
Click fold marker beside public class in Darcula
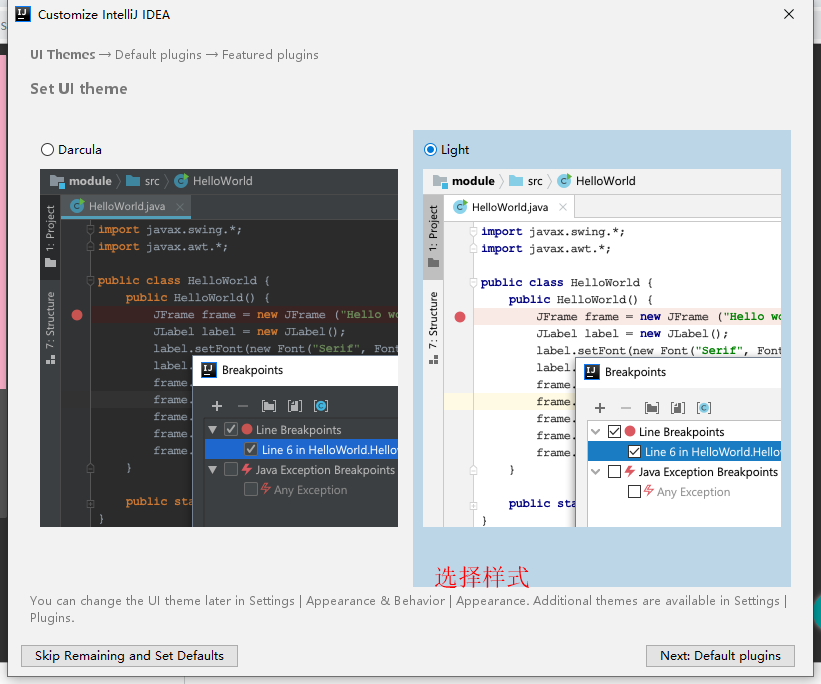point(90,280)
